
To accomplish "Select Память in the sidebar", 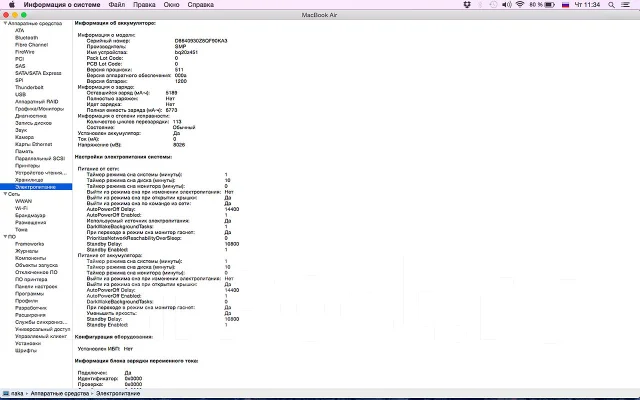I will coord(24,151).
